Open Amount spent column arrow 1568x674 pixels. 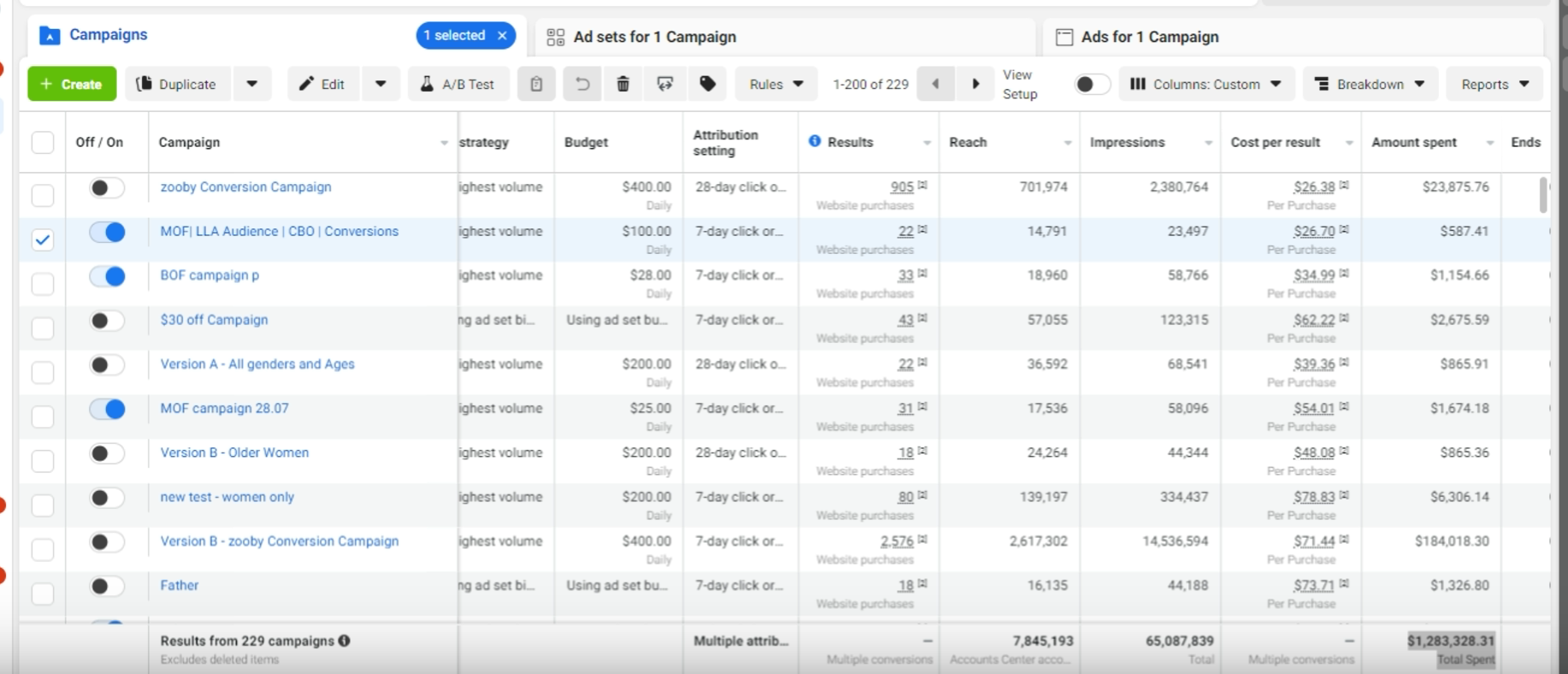pyautogui.click(x=1490, y=143)
